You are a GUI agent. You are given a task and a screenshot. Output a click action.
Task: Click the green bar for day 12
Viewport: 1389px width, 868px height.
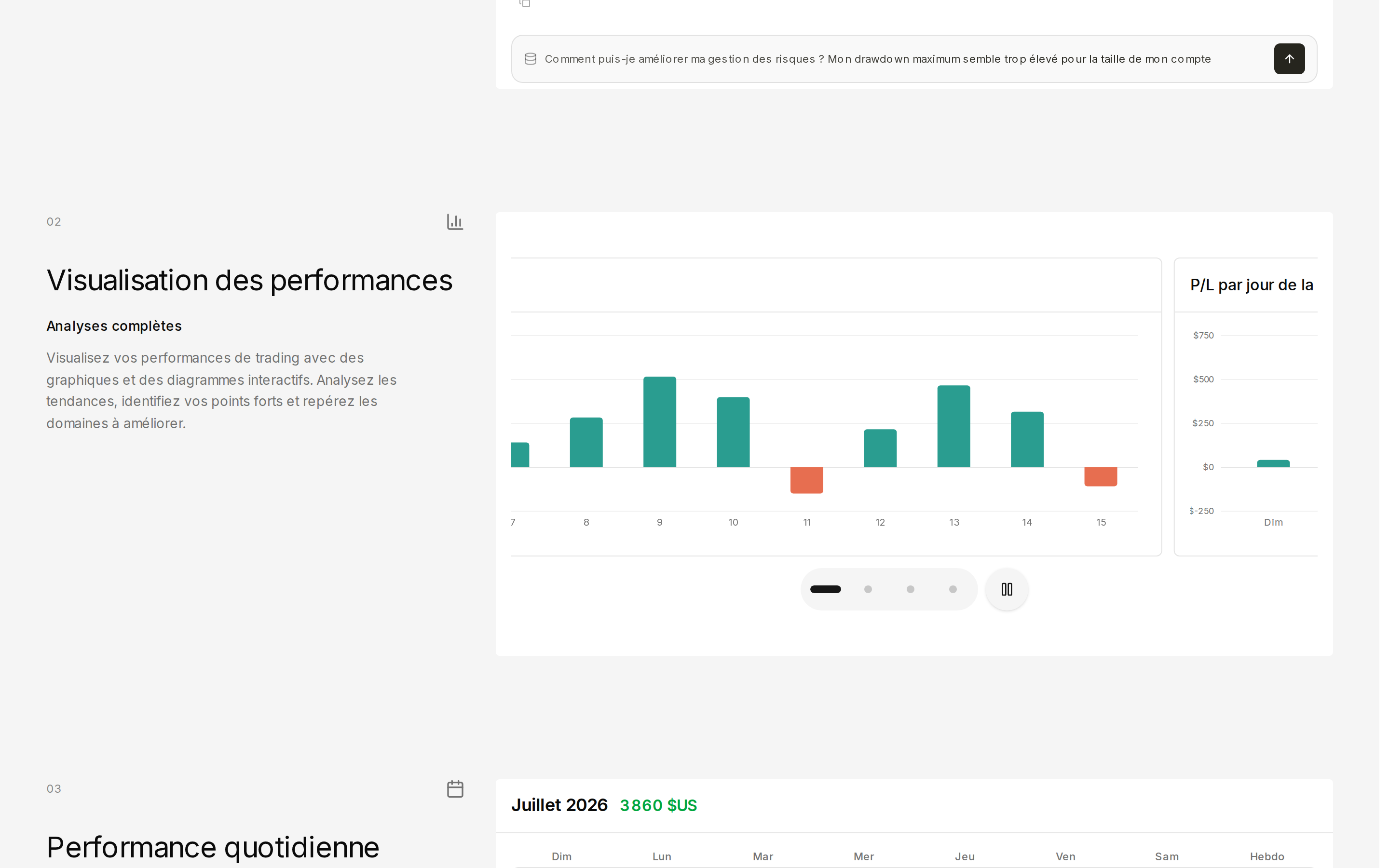(x=880, y=448)
